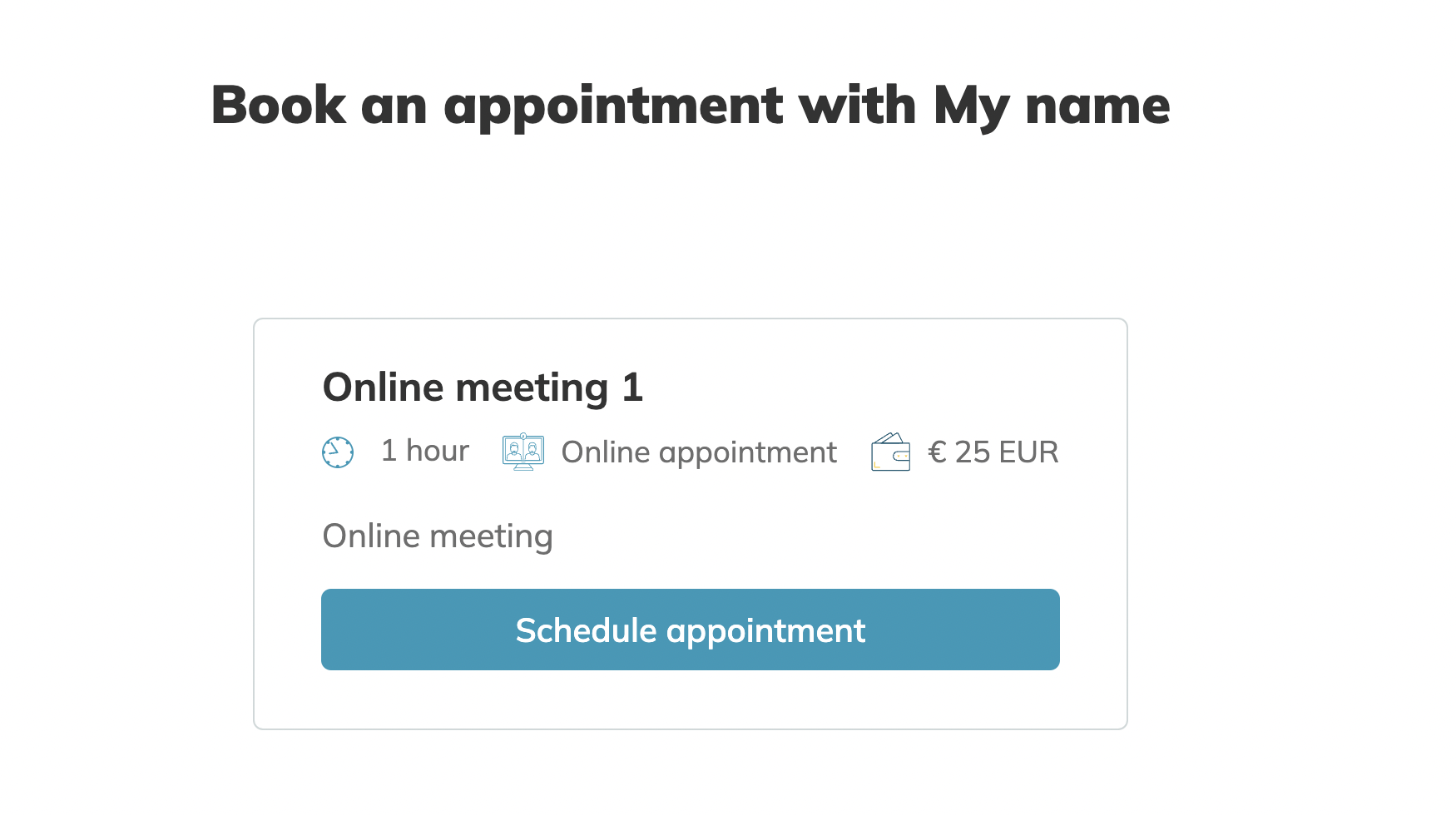Click the word hour beside the clock
1456x815 pixels.
tap(438, 451)
